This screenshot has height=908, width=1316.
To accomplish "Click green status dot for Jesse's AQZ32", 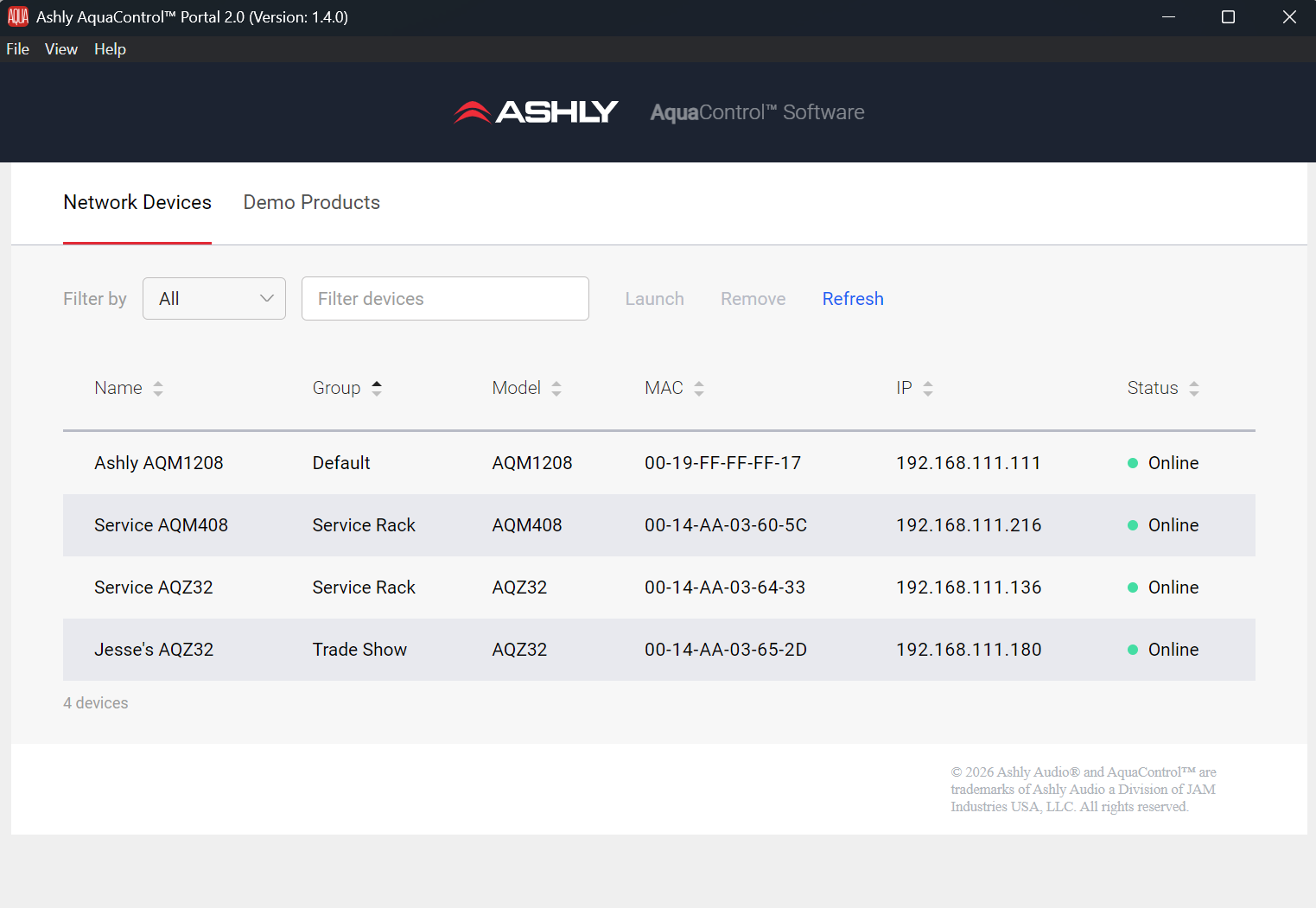I will [1133, 650].
